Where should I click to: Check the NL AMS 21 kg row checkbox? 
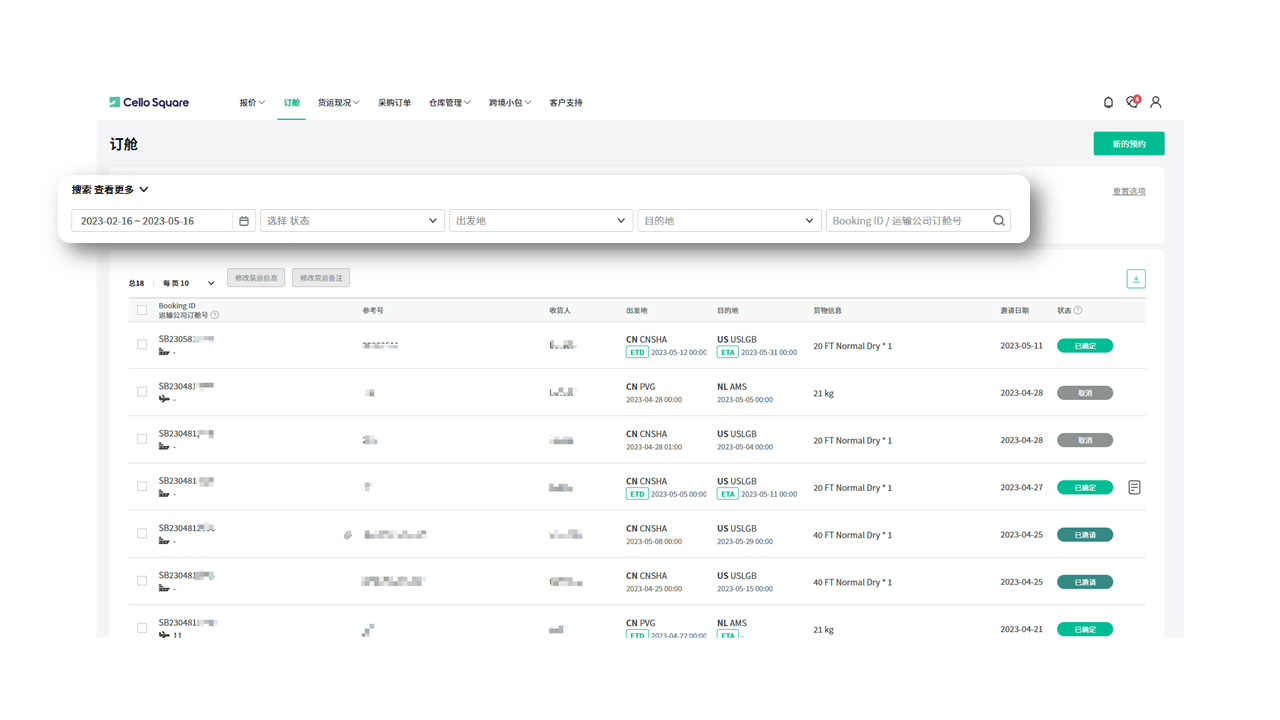pyautogui.click(x=142, y=392)
